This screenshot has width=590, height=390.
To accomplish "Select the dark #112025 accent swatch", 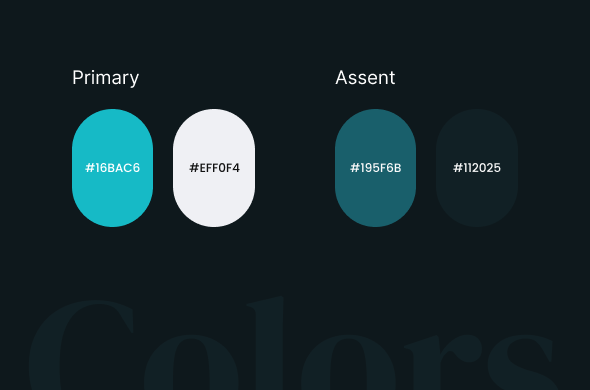I will tap(477, 168).
